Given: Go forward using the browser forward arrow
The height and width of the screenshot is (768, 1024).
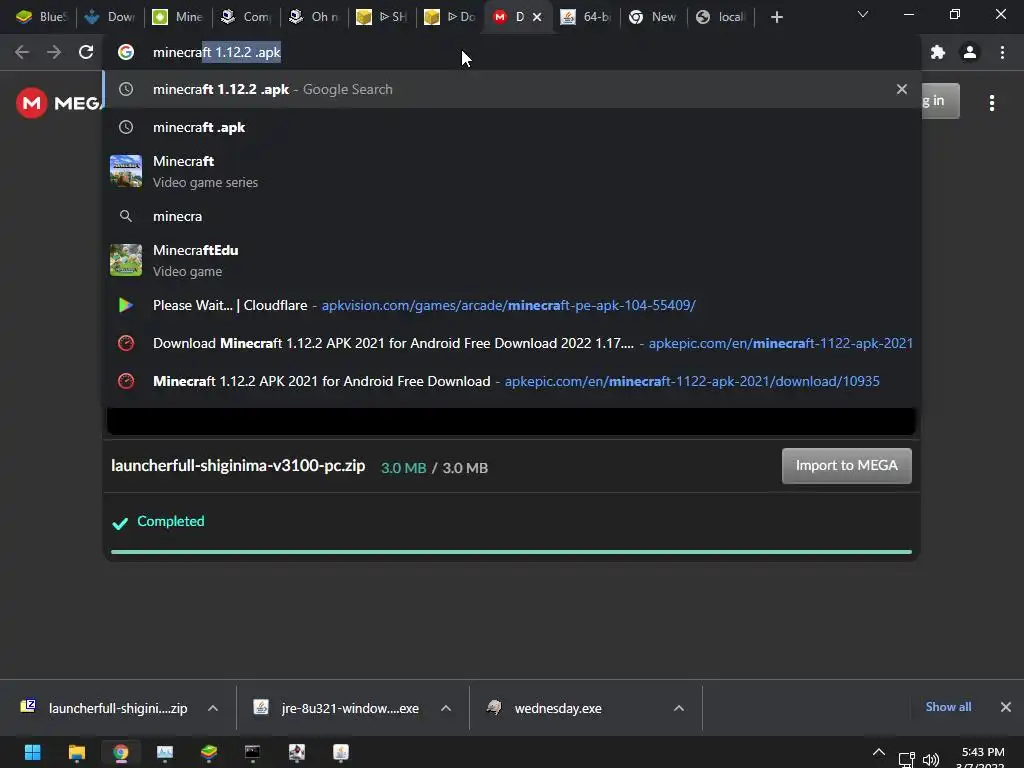Looking at the screenshot, I should [54, 52].
